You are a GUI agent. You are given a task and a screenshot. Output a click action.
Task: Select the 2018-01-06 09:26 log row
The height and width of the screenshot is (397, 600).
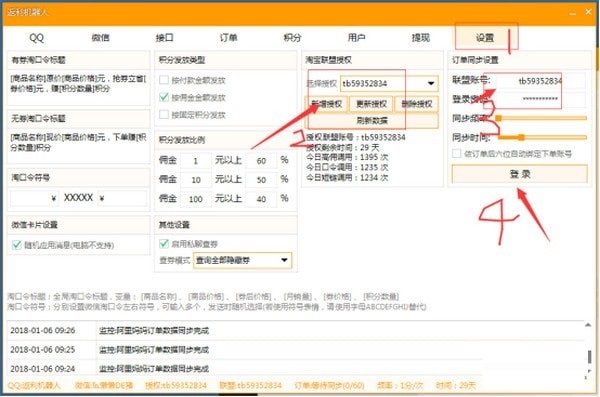pyautogui.click(x=295, y=330)
